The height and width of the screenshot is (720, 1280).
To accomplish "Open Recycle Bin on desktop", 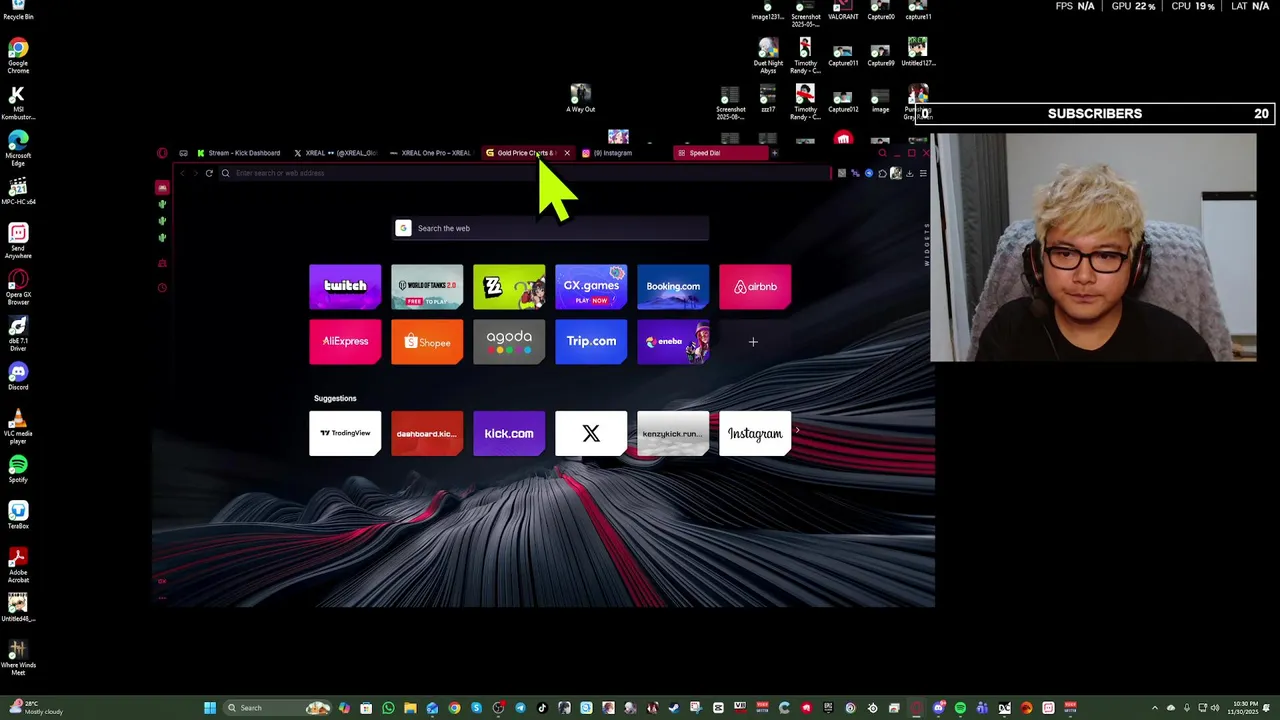I will click(18, 12).
